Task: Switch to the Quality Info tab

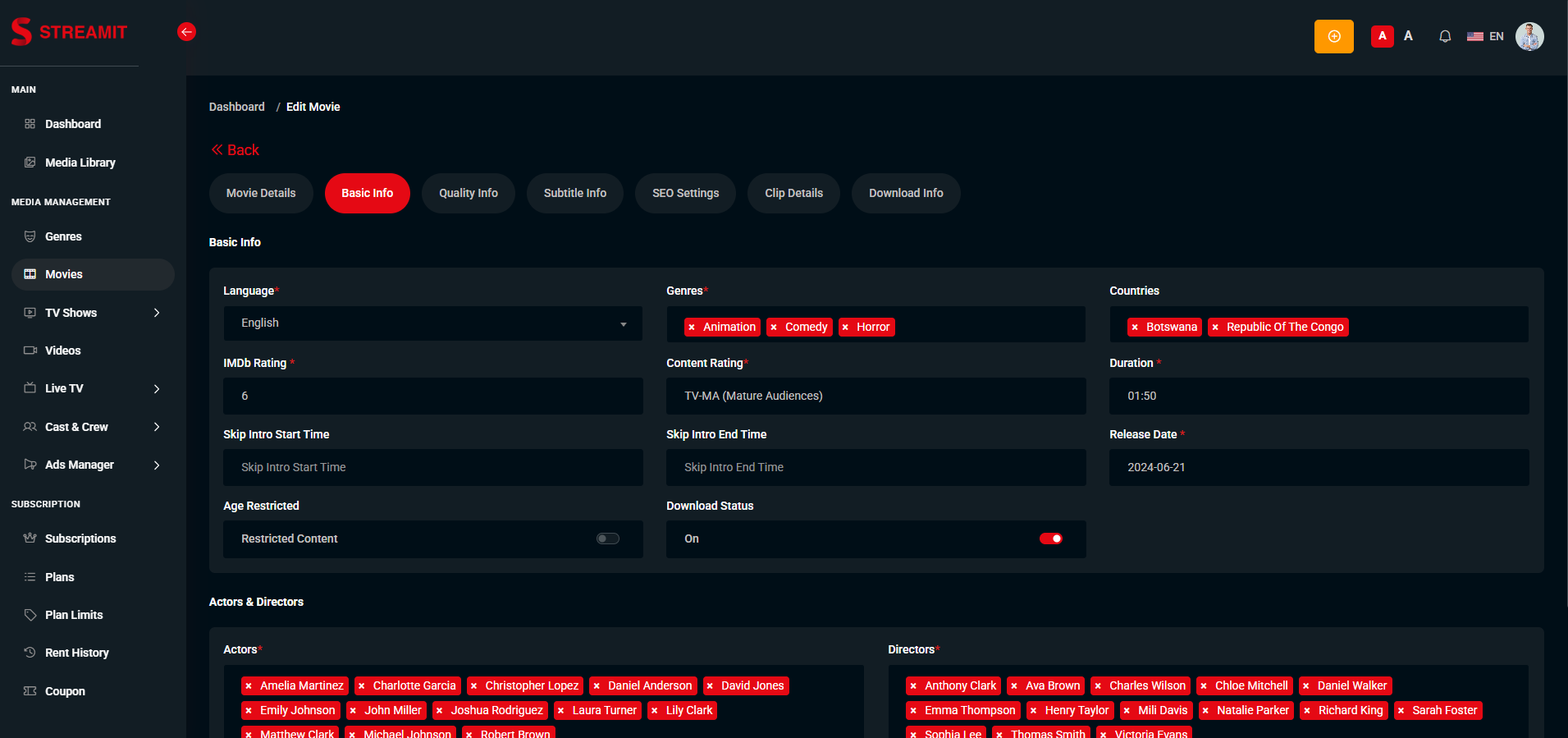Action: (469, 194)
